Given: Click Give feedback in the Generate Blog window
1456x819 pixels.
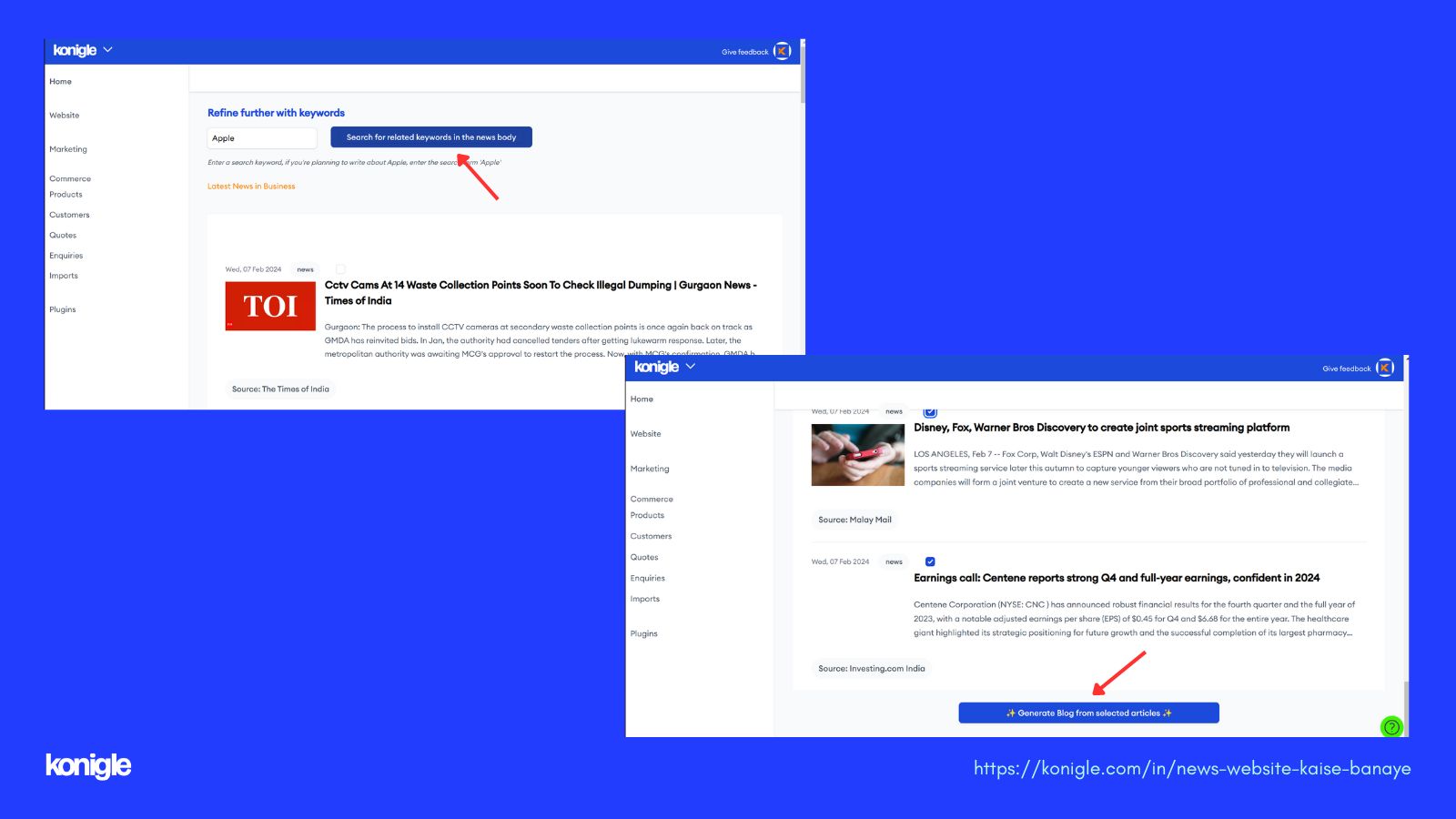Looking at the screenshot, I should coord(1346,369).
